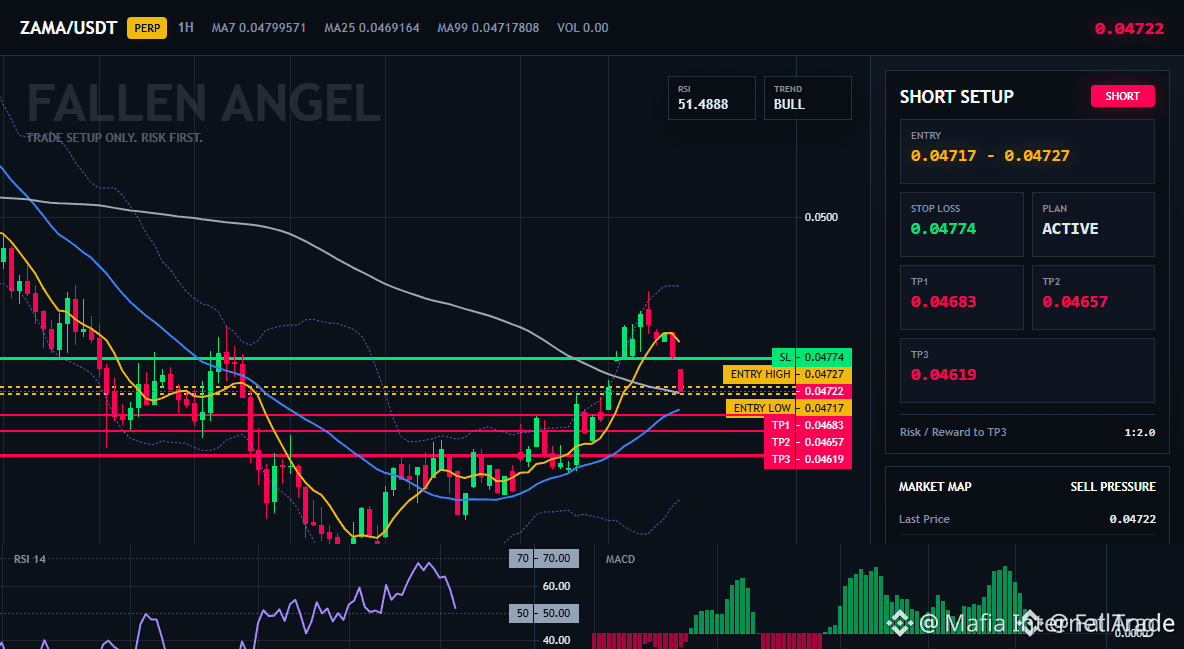
Task: Click the FALLEN ANGEL chart title
Action: pos(203,103)
